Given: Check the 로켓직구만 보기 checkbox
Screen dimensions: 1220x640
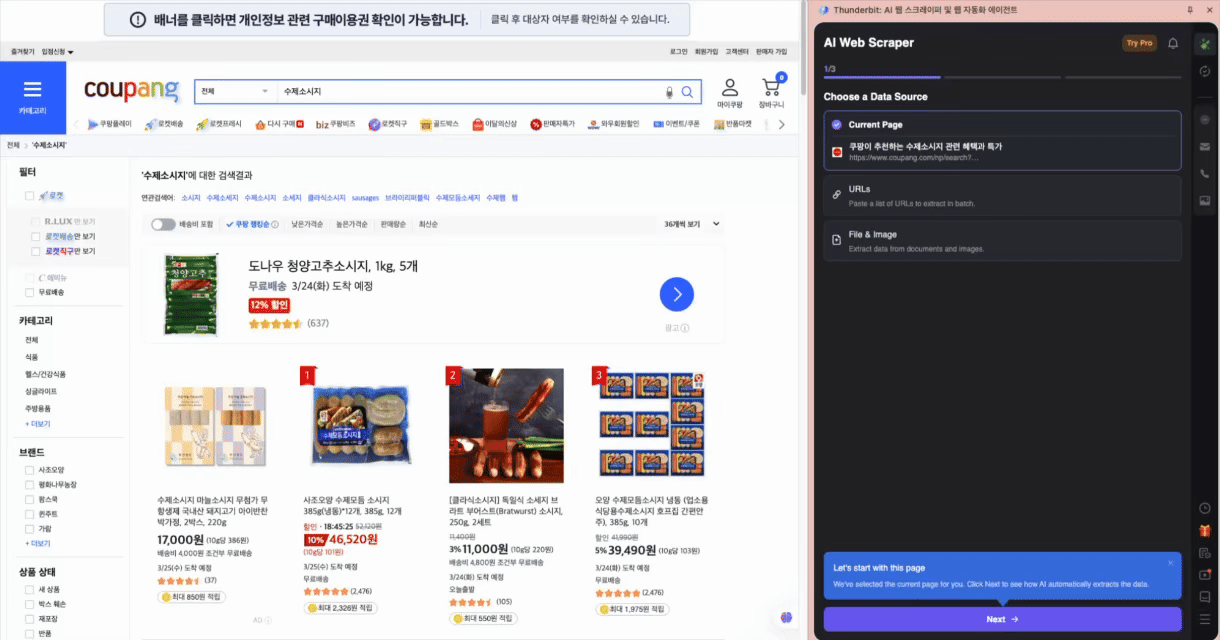Looking at the screenshot, I should (x=37, y=251).
